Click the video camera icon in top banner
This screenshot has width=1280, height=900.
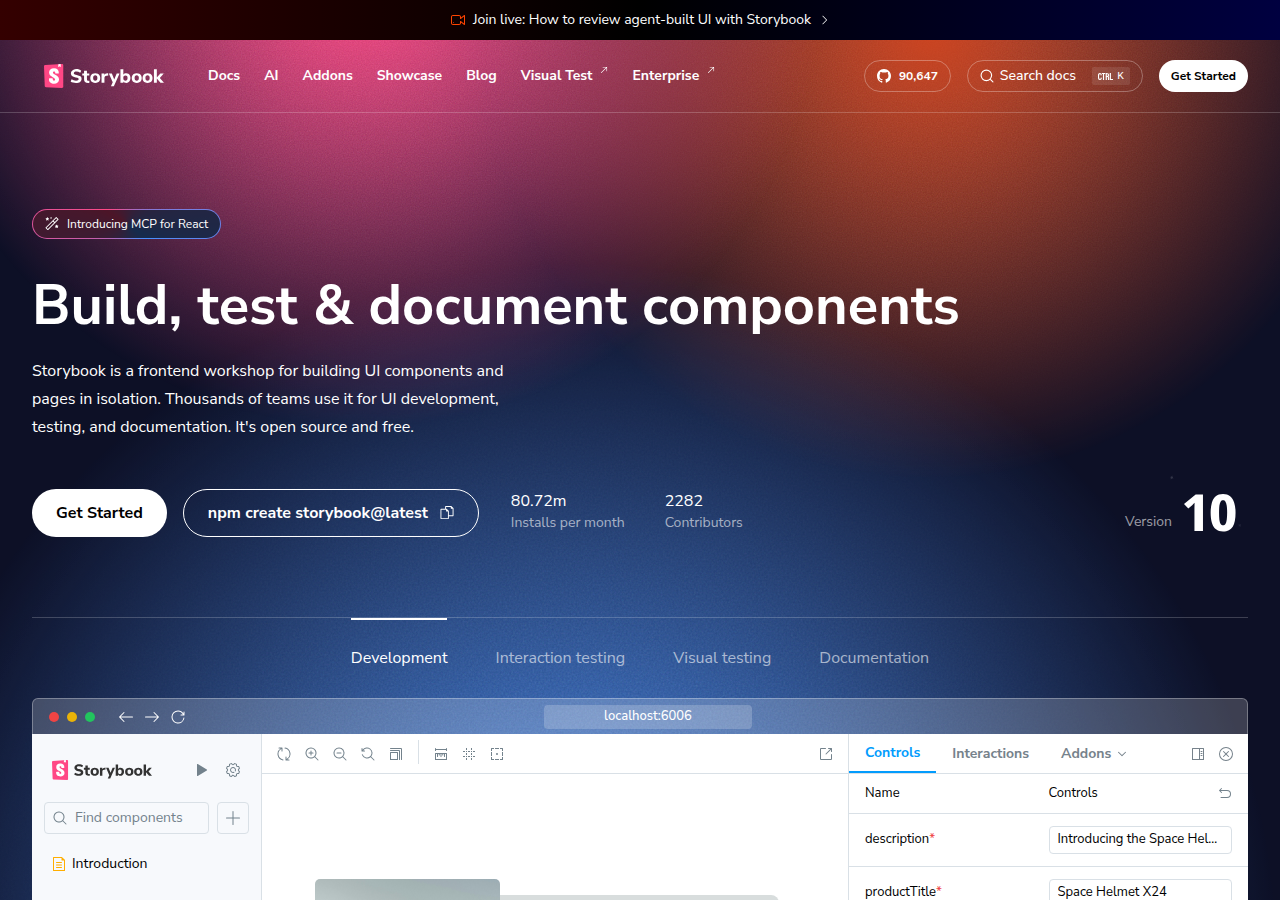pos(459,20)
